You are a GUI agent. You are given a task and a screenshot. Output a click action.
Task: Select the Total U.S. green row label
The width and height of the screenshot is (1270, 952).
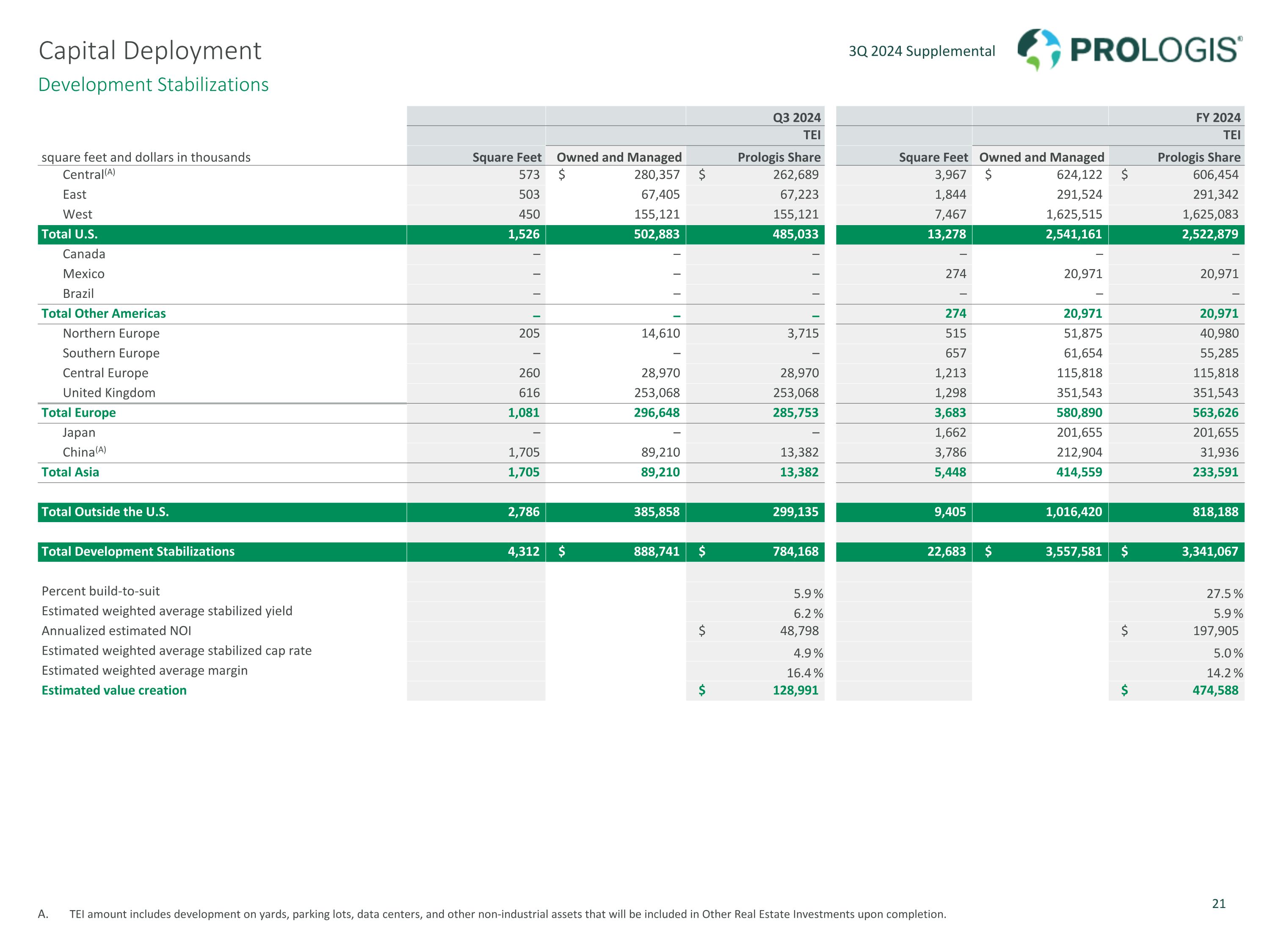pyautogui.click(x=69, y=234)
